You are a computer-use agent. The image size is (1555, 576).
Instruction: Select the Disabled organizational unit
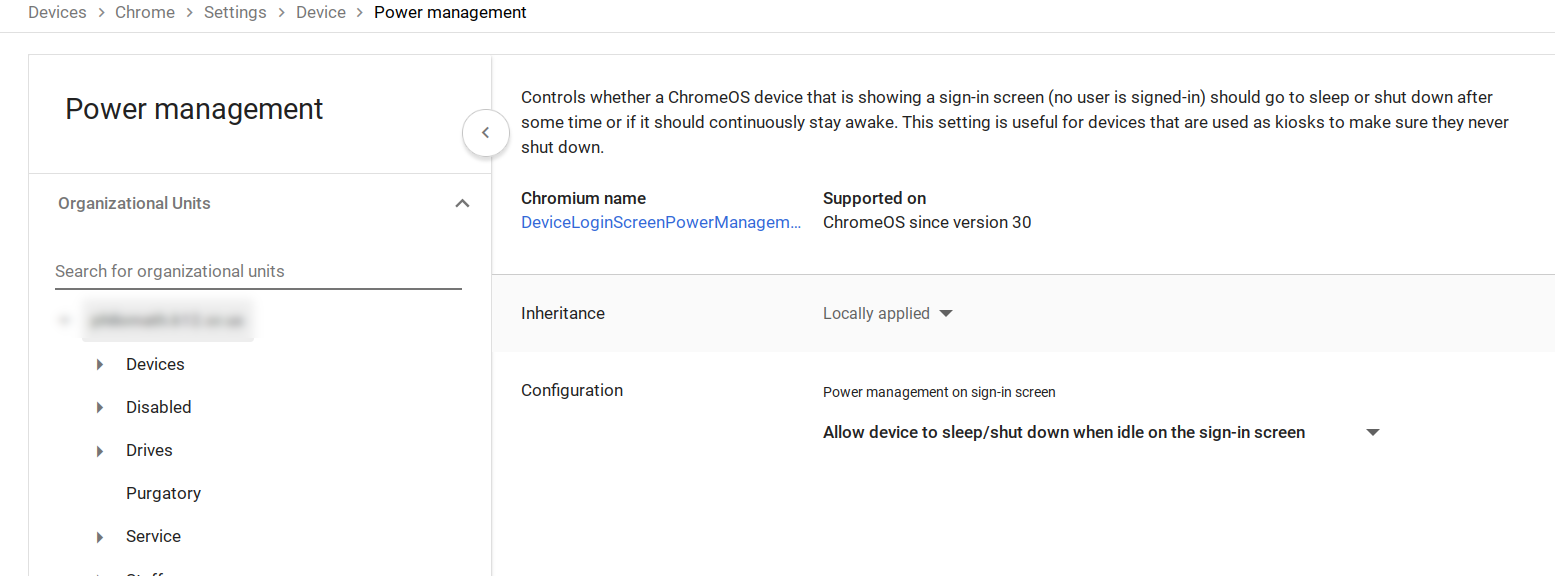(158, 407)
